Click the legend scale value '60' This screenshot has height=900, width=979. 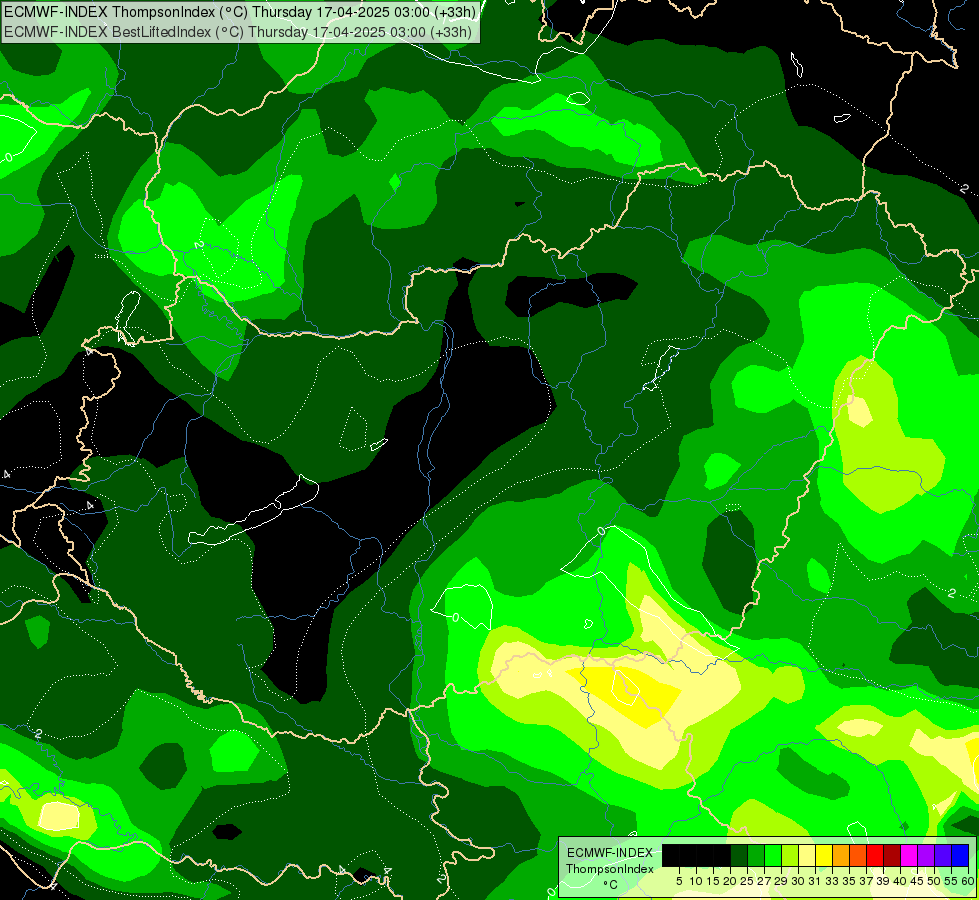click(968, 881)
